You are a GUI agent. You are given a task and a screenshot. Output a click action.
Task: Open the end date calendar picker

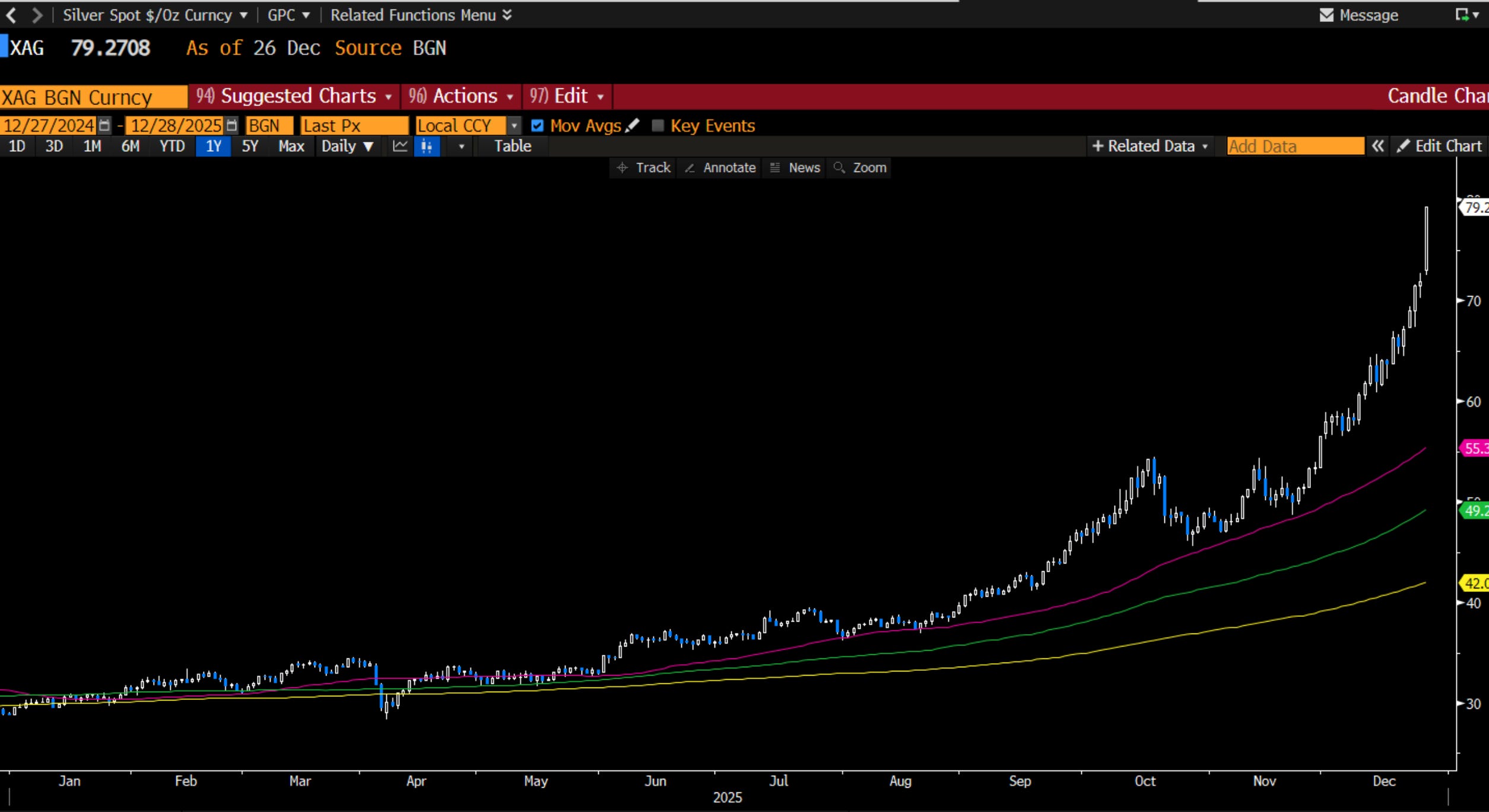coord(232,125)
